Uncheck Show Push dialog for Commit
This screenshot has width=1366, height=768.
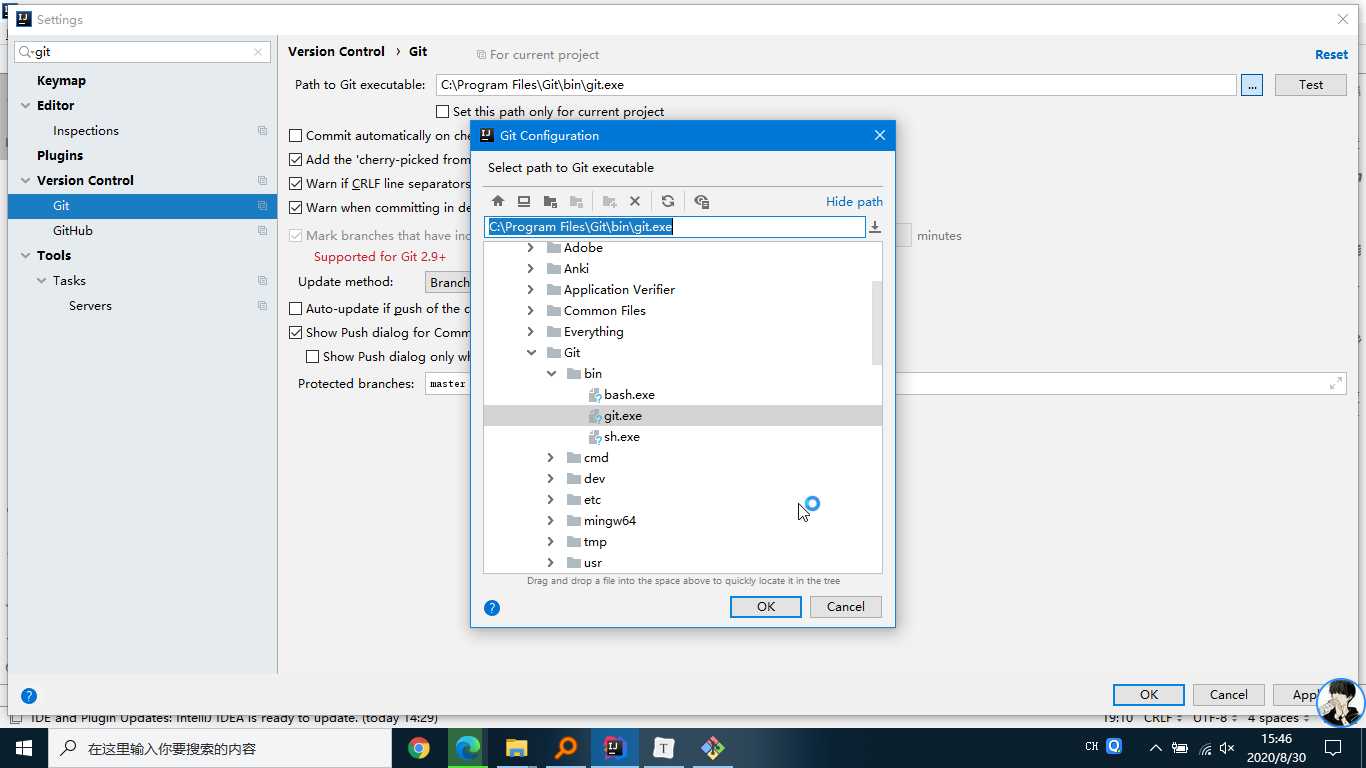[296, 333]
